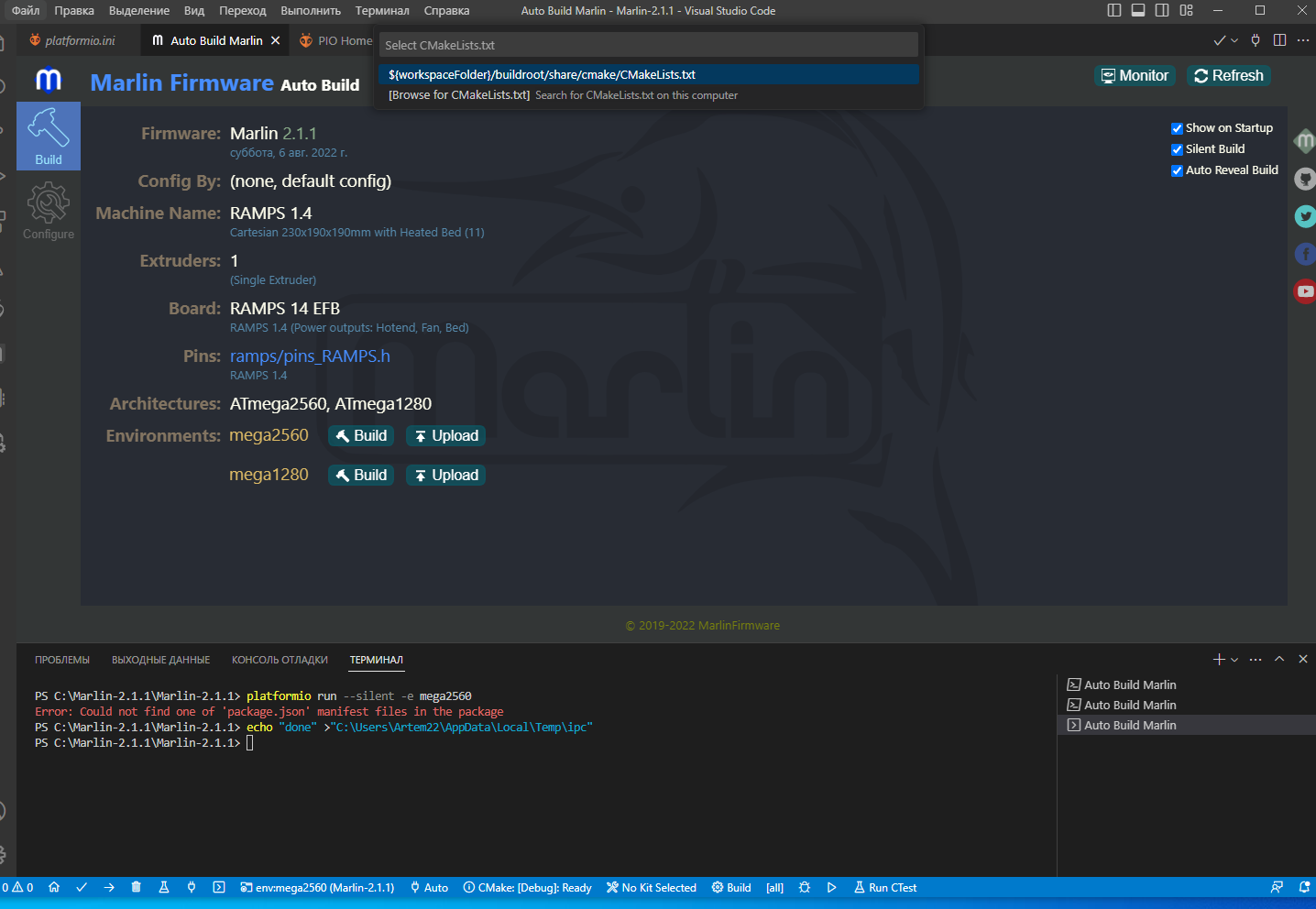Open the ramps/pins_RAMPS.h link
Screen dimensions: 1316x909
310,356
